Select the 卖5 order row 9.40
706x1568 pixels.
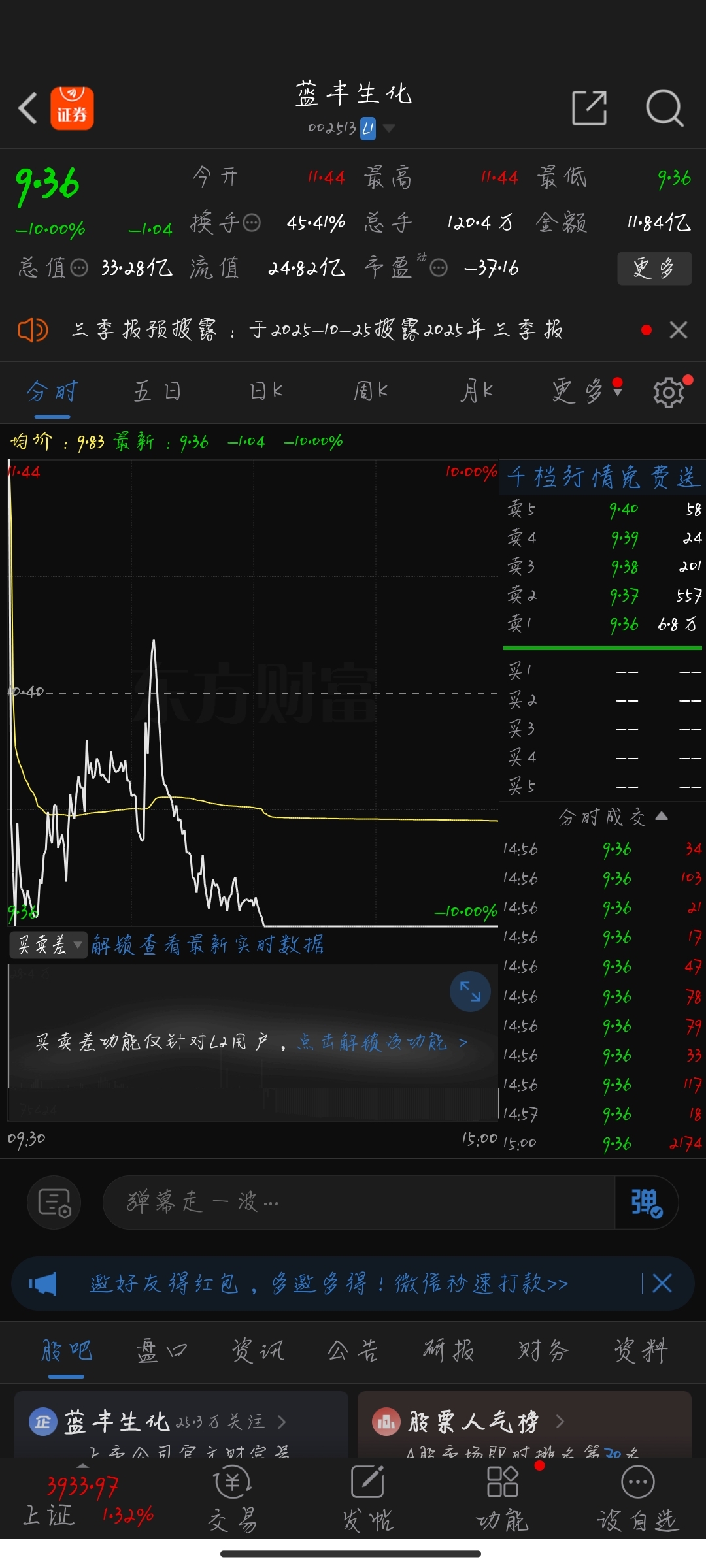602,510
